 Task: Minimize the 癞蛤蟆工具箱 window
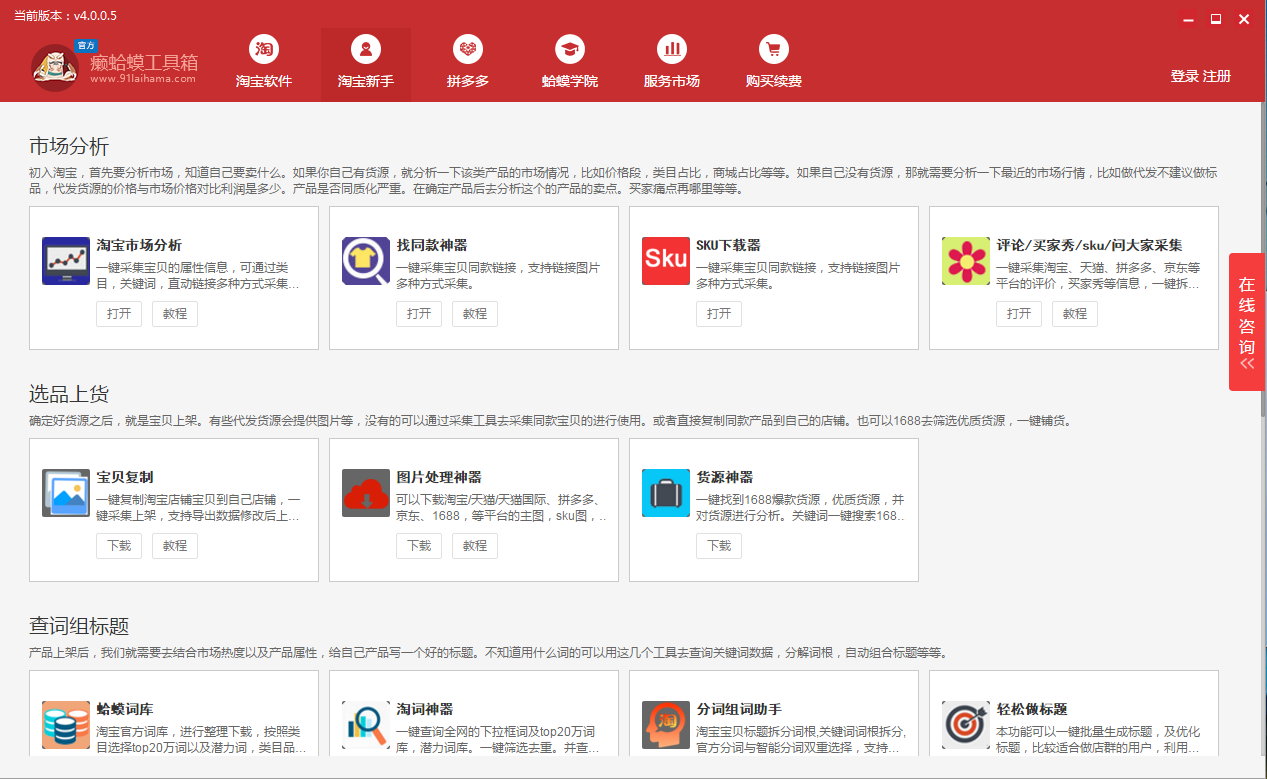coord(1188,18)
